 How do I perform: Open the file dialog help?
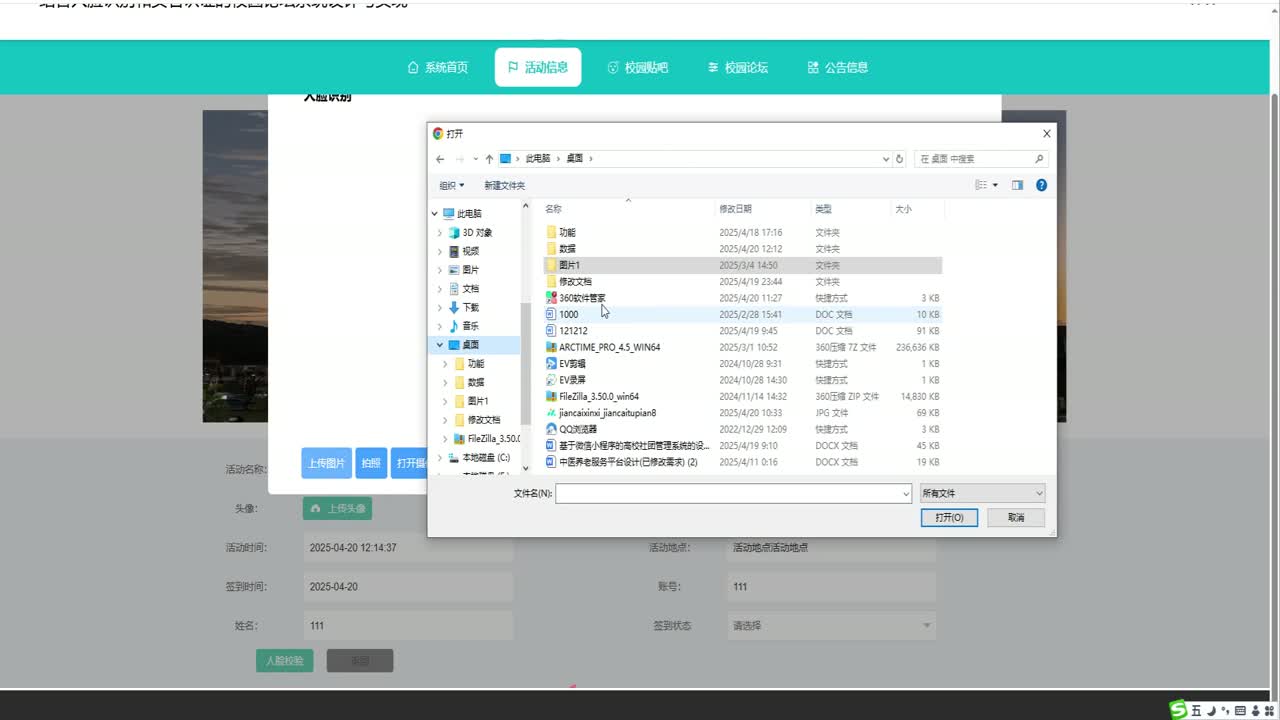(x=1041, y=185)
